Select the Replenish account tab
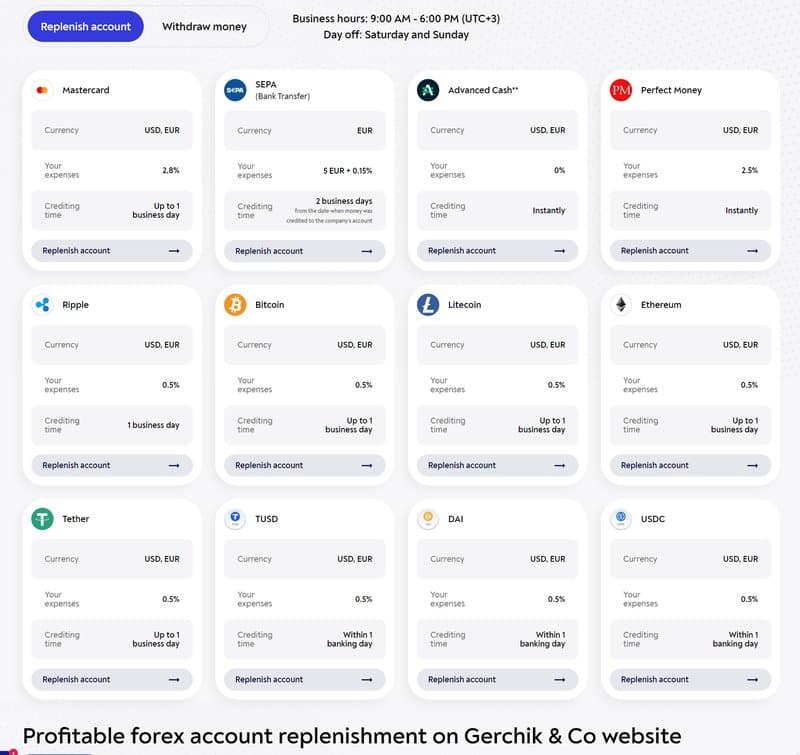 [85, 27]
